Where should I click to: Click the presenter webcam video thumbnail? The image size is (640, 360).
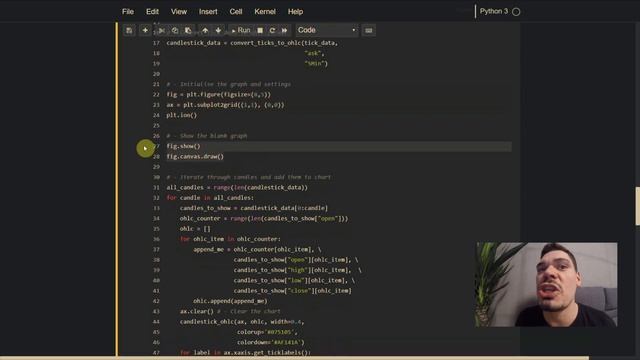[x=547, y=284]
